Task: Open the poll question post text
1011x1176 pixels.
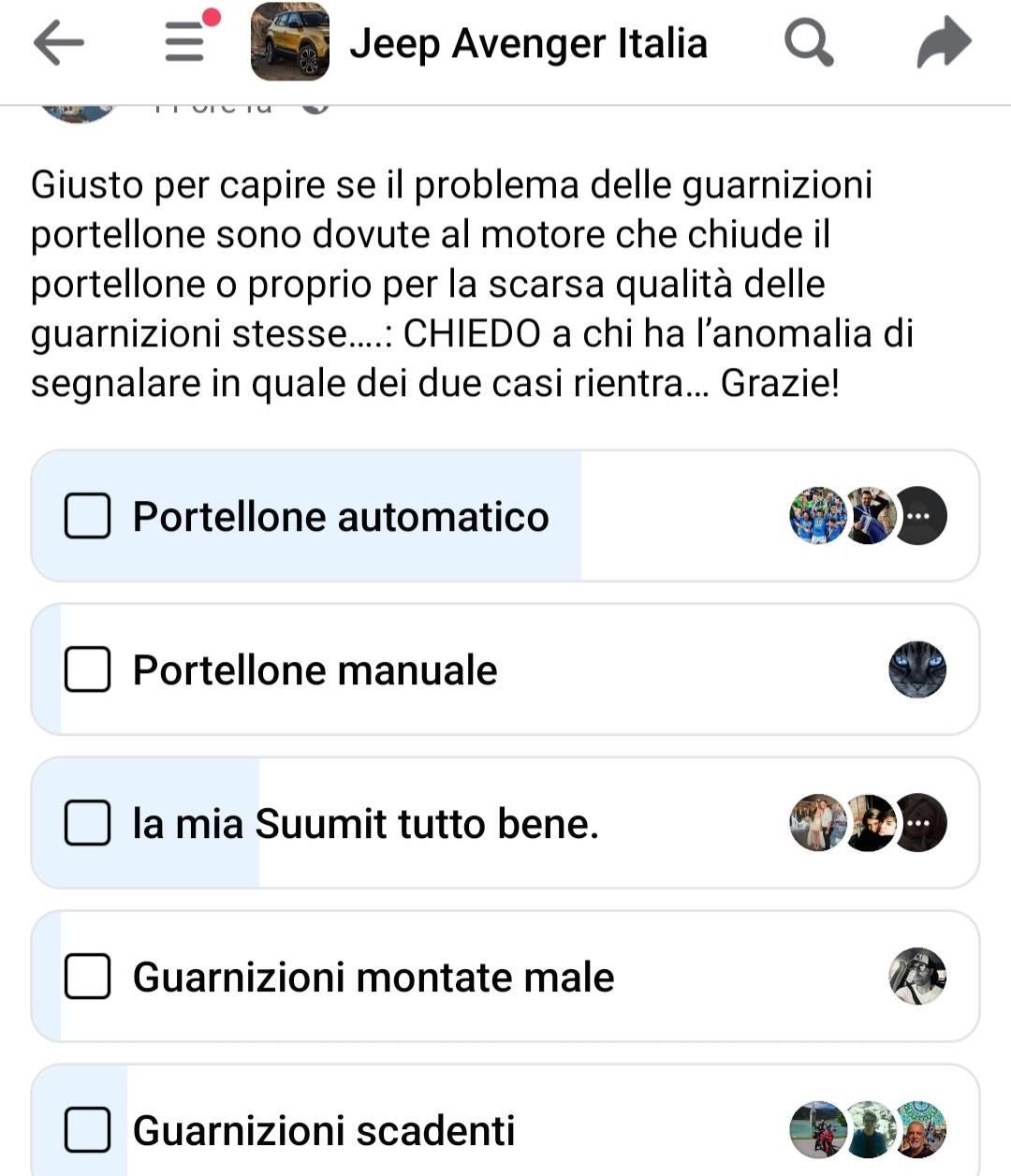Action: tap(472, 284)
